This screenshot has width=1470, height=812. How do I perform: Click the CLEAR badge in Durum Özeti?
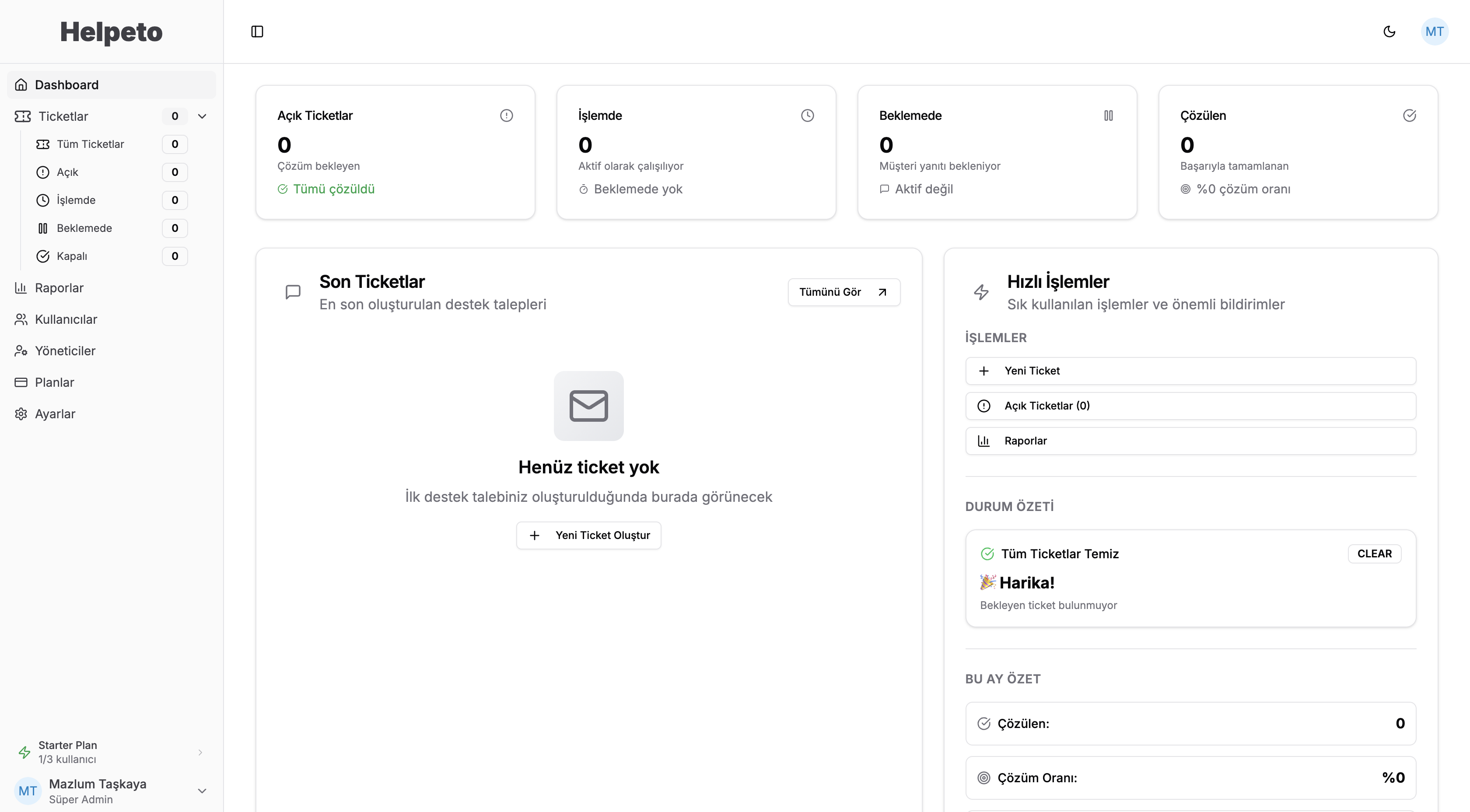[x=1374, y=553]
